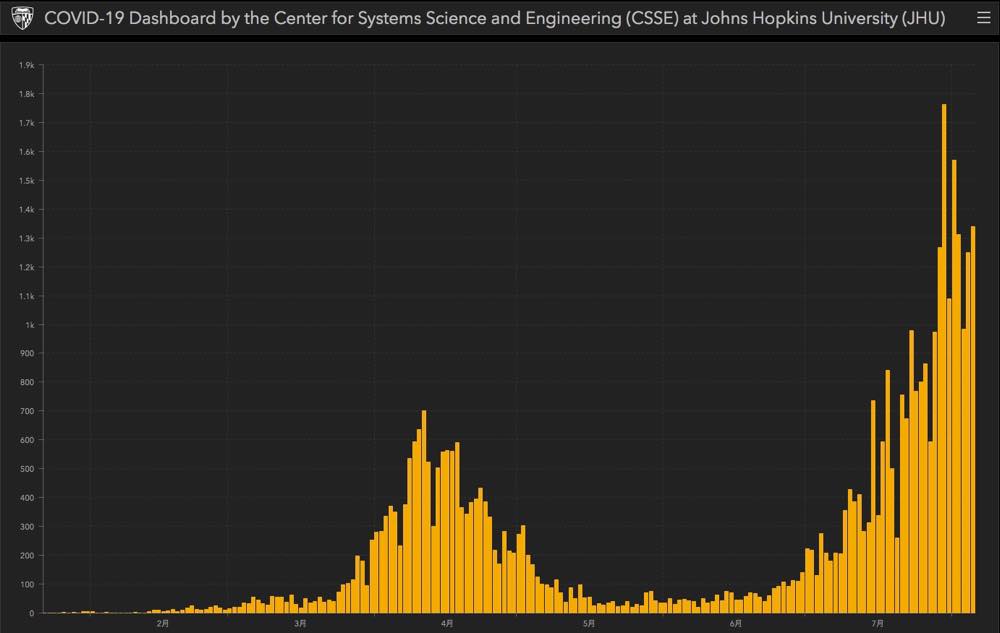The image size is (1000, 633).
Task: Click the 1.3k y-axis label
Action: pos(27,238)
